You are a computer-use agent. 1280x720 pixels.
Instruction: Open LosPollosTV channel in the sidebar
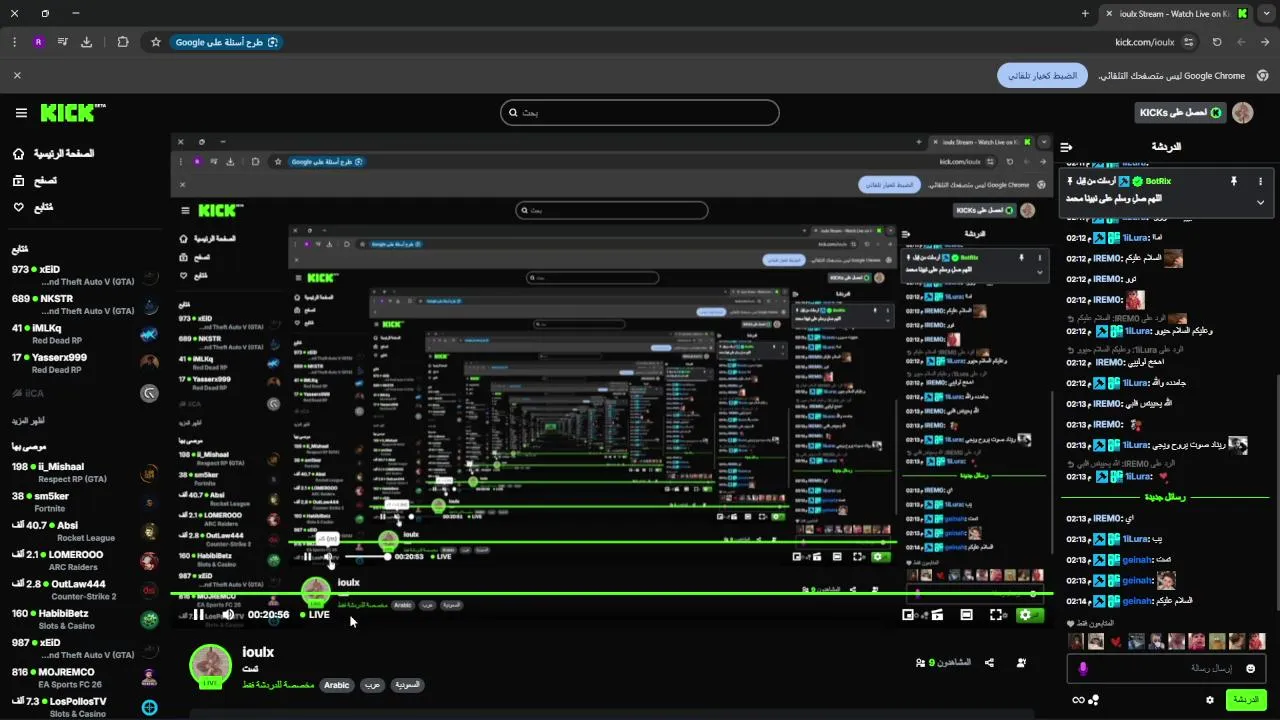coord(85,707)
